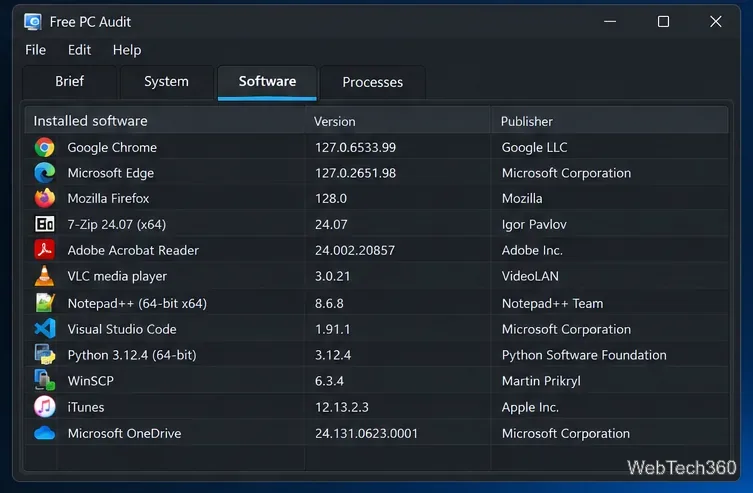
Task: Open the File menu
Action: click(x=36, y=50)
